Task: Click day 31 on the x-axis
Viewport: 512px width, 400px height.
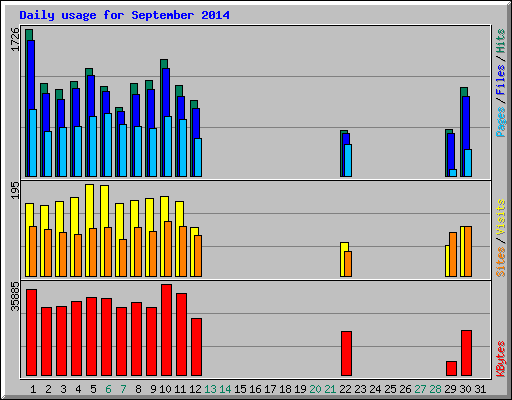Action: [x=480, y=389]
